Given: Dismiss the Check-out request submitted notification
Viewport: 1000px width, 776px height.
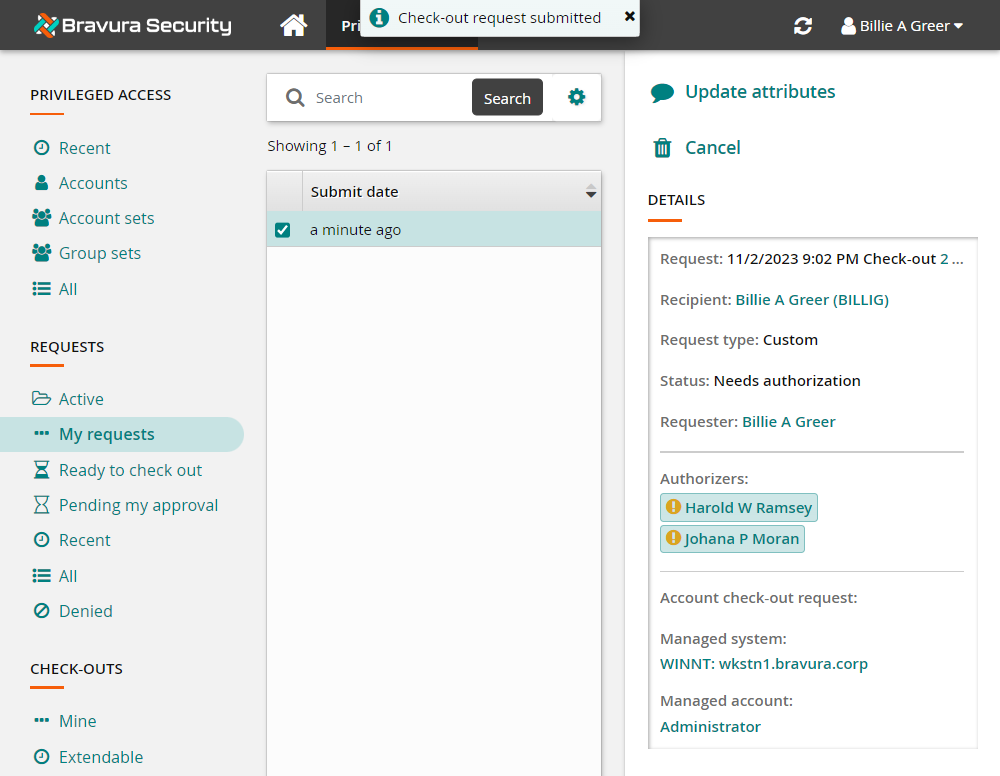Looking at the screenshot, I should tap(629, 16).
